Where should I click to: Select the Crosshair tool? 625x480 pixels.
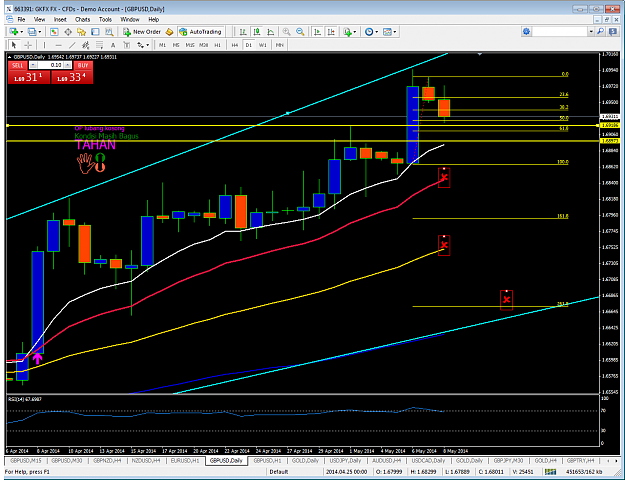click(x=28, y=45)
